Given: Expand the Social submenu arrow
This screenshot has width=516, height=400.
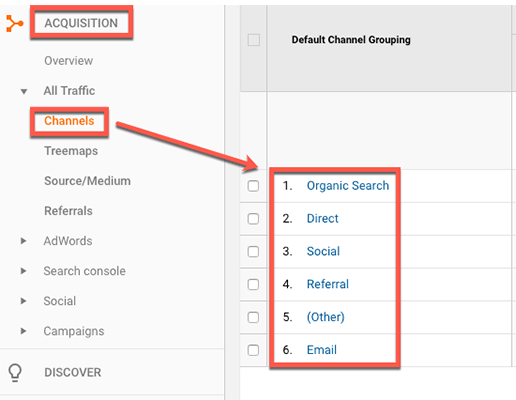Looking at the screenshot, I should pos(23,301).
